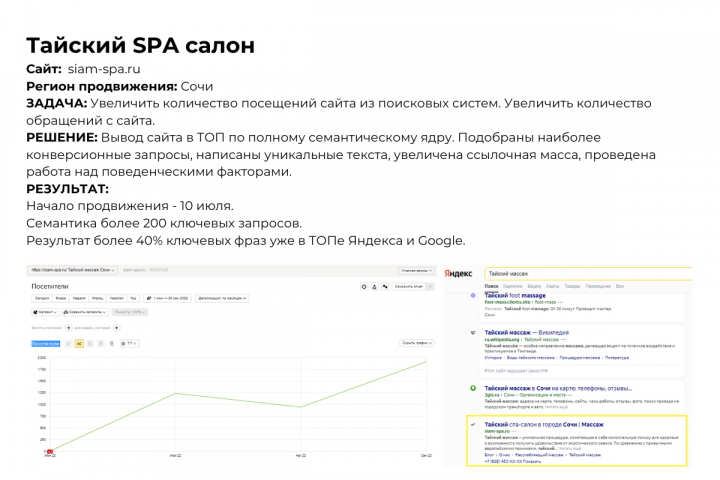The image size is (720, 480).
Task: Select the Квартал period tab
Action: tap(117, 298)
